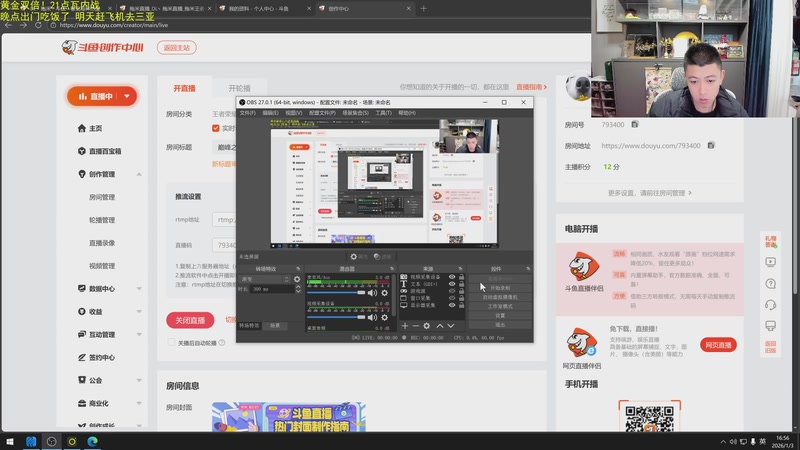Open OBS transition settings gear

[x=297, y=279]
